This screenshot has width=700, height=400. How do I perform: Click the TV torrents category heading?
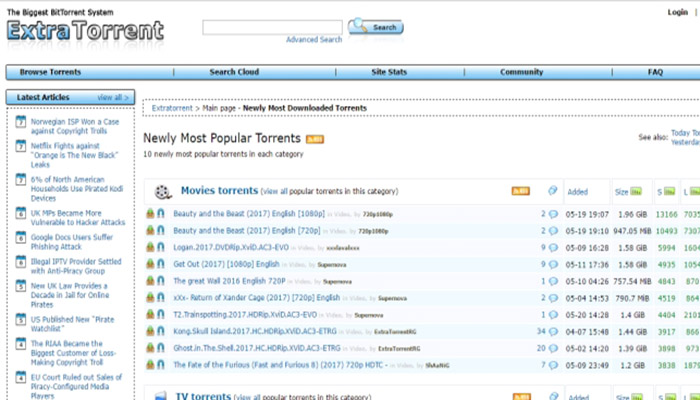point(203,396)
